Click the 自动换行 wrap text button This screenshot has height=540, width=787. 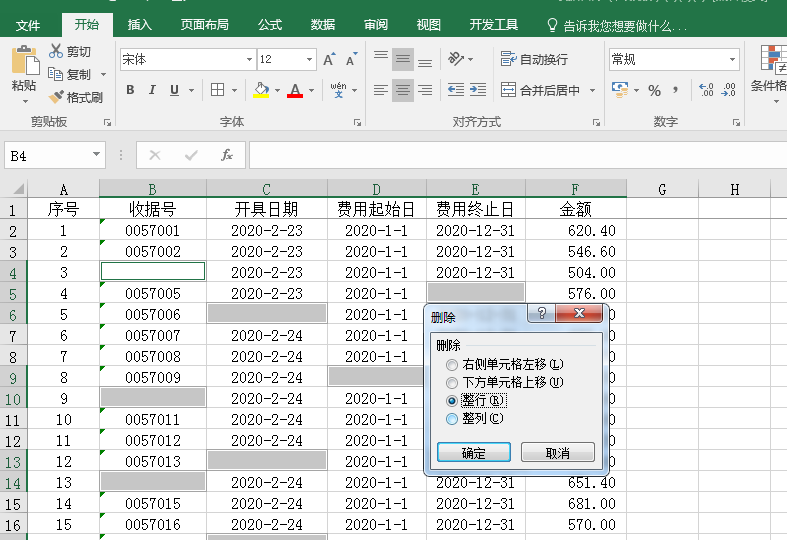pos(534,59)
